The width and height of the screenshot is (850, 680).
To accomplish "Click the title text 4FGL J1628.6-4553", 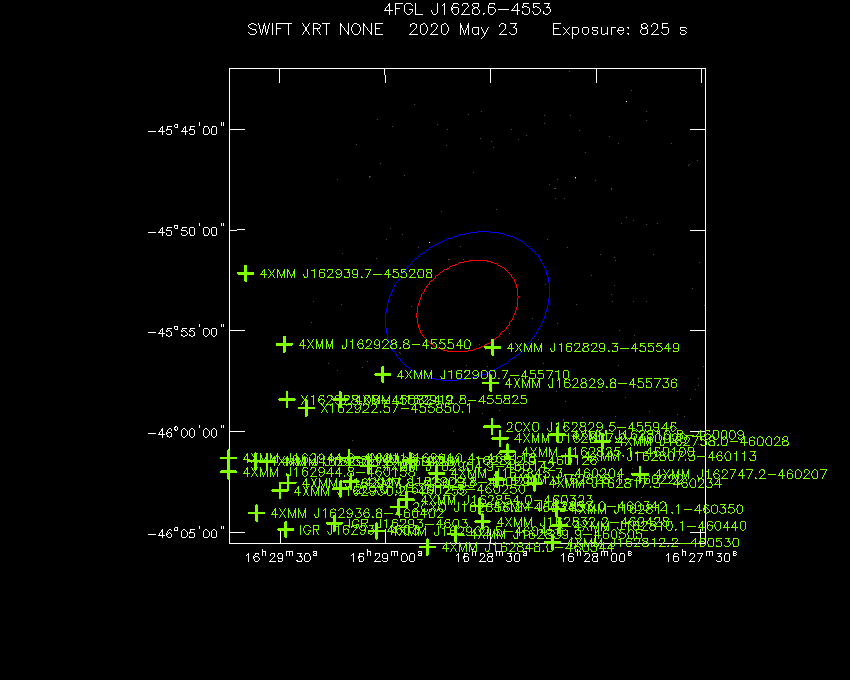I will click(467, 9).
